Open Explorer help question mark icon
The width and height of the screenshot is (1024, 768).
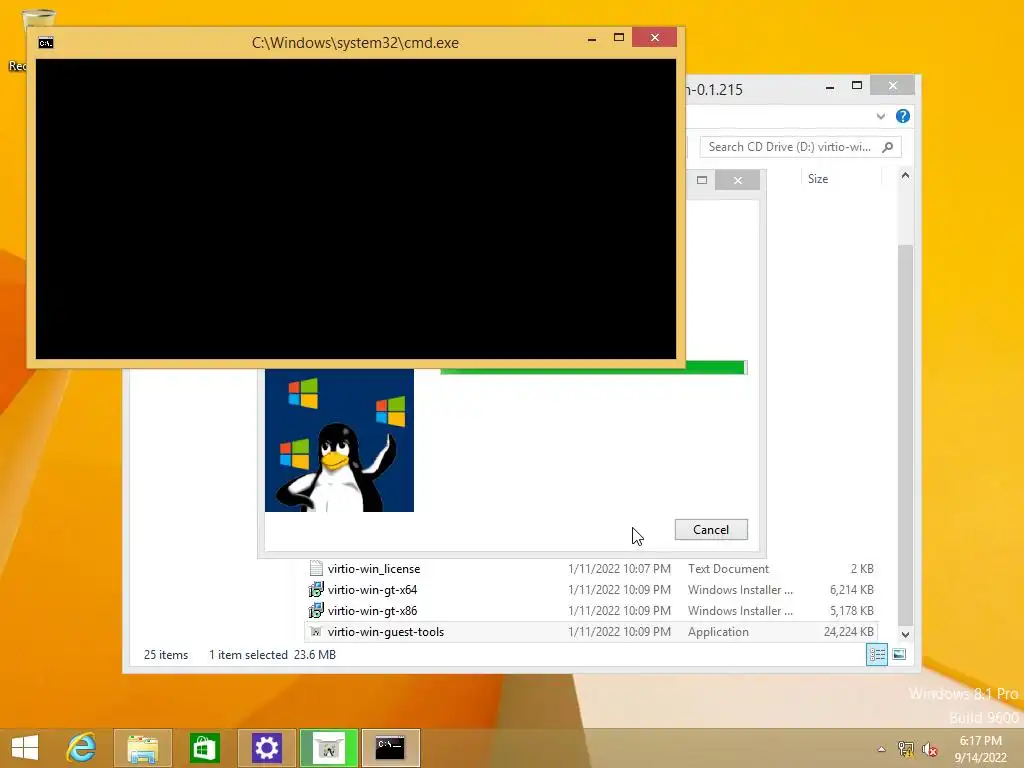tap(903, 116)
